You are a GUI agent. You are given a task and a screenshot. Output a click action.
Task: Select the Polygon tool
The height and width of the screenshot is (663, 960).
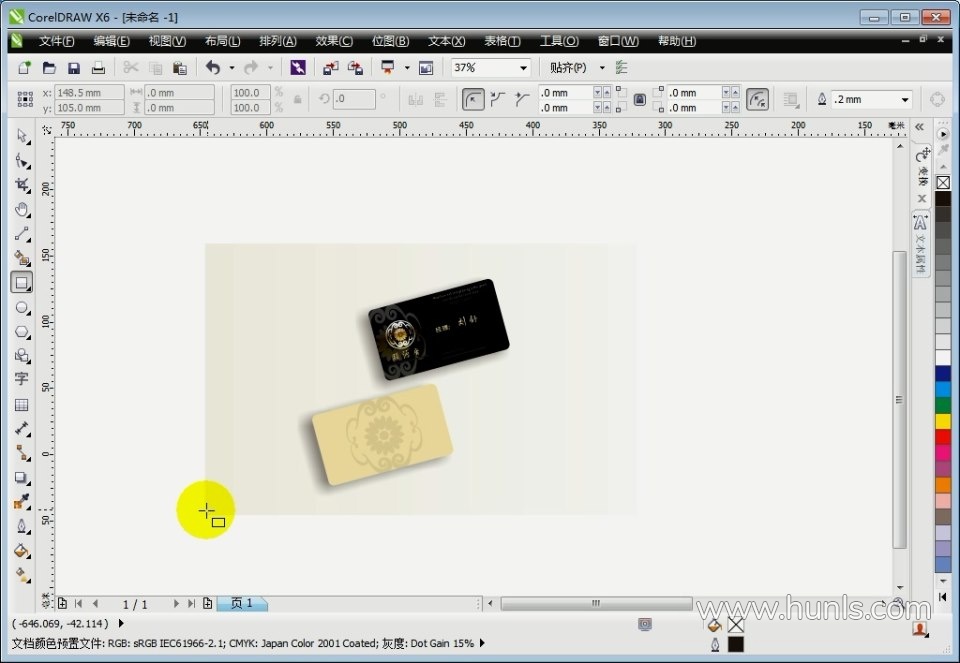pyautogui.click(x=21, y=332)
